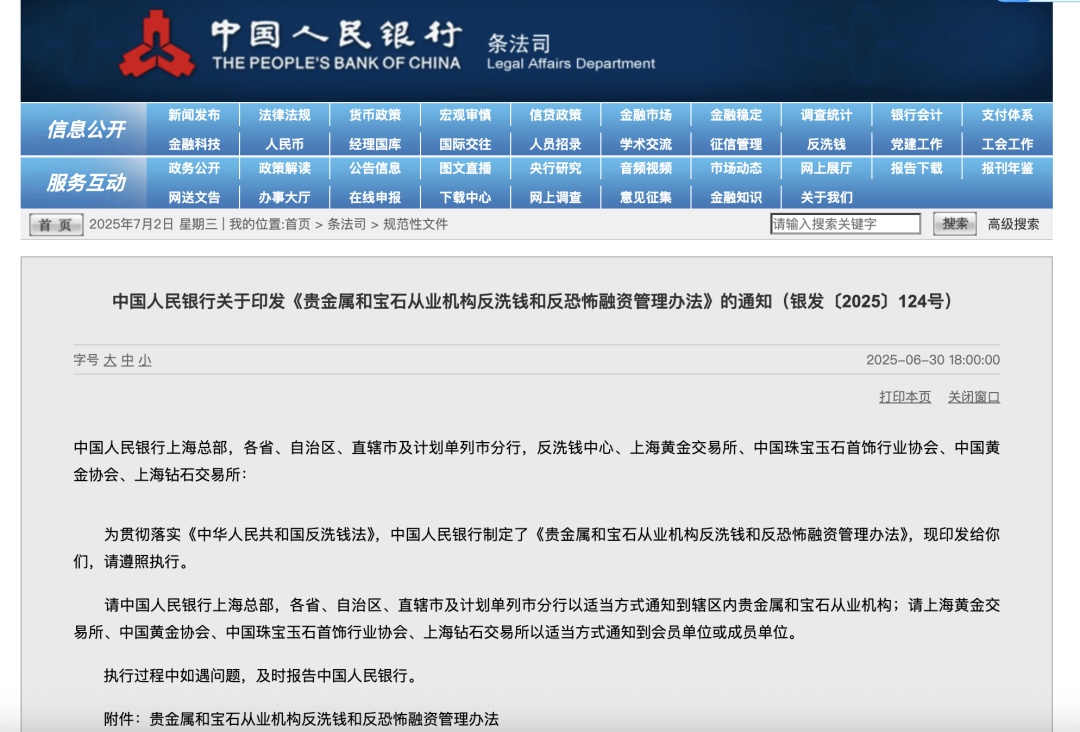Select 宏观审慎 in navigation
Viewport: 1080px width, 732px height.
click(465, 115)
